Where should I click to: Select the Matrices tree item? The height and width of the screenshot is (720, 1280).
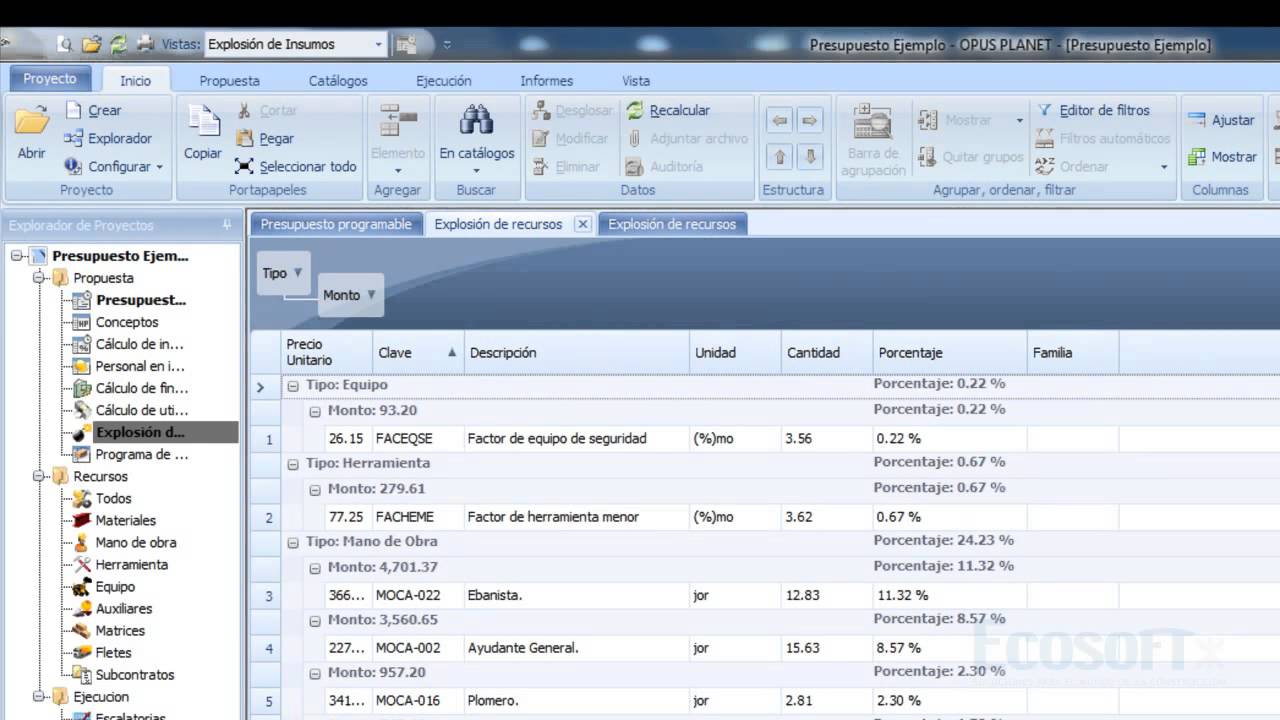[x=120, y=631]
